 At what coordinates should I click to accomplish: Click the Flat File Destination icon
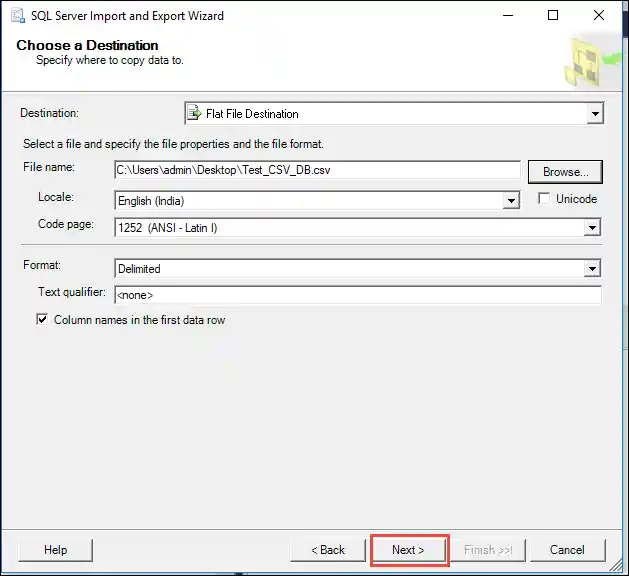pyautogui.click(x=195, y=114)
